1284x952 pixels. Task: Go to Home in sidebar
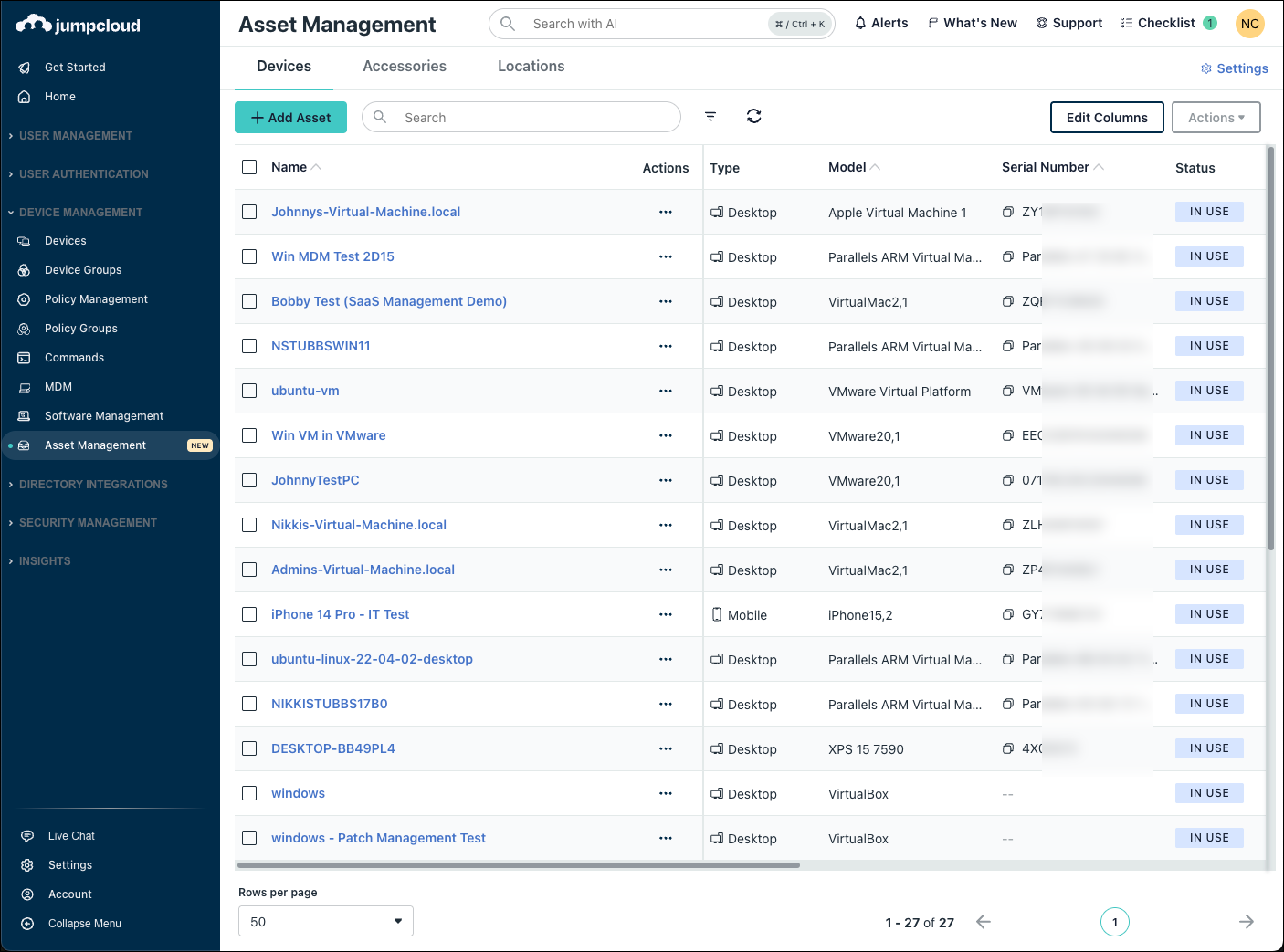click(x=60, y=97)
